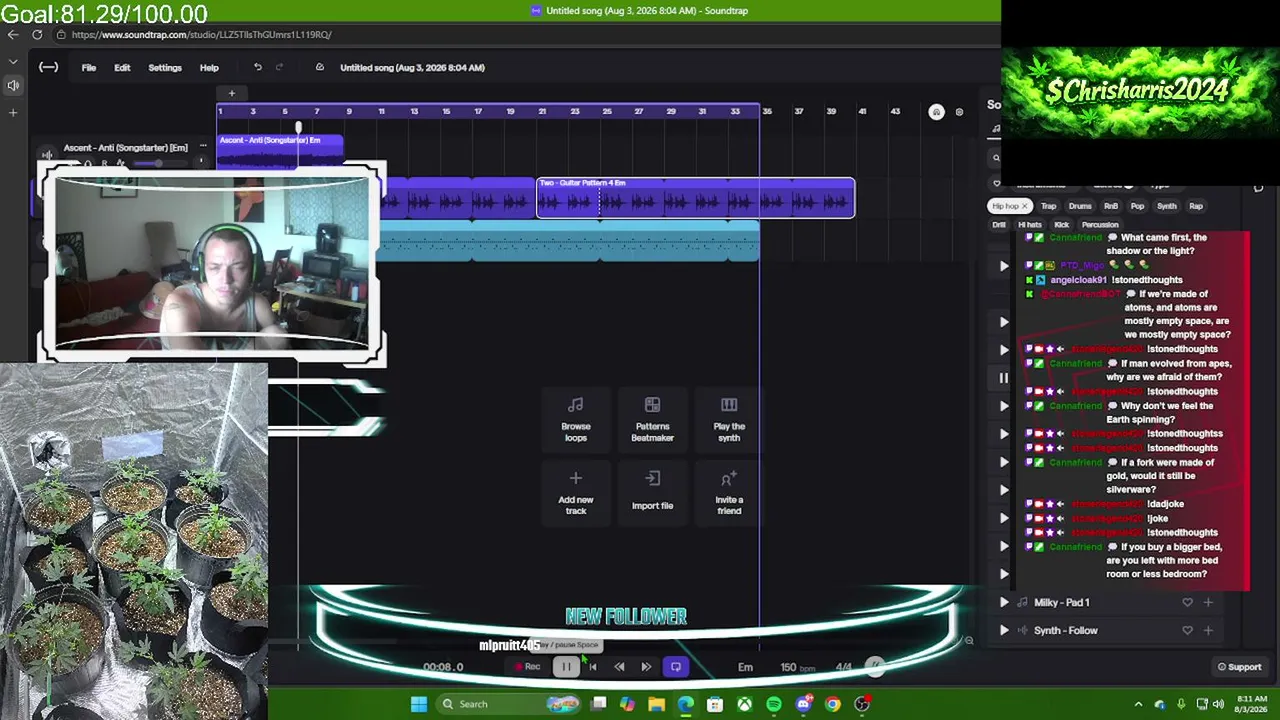The width and height of the screenshot is (1280, 720).
Task: Choose Import file
Action: coord(652,492)
